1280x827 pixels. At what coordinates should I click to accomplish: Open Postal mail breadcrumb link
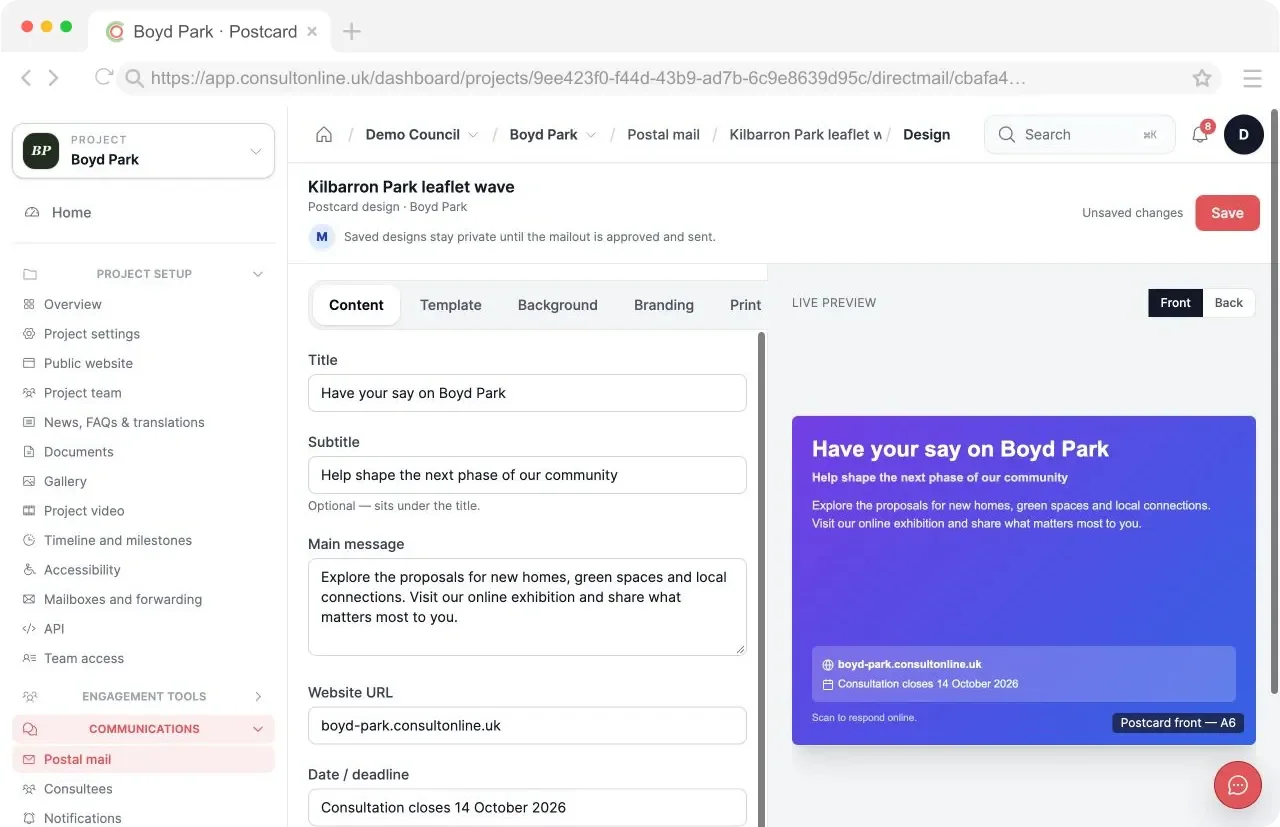pos(663,135)
